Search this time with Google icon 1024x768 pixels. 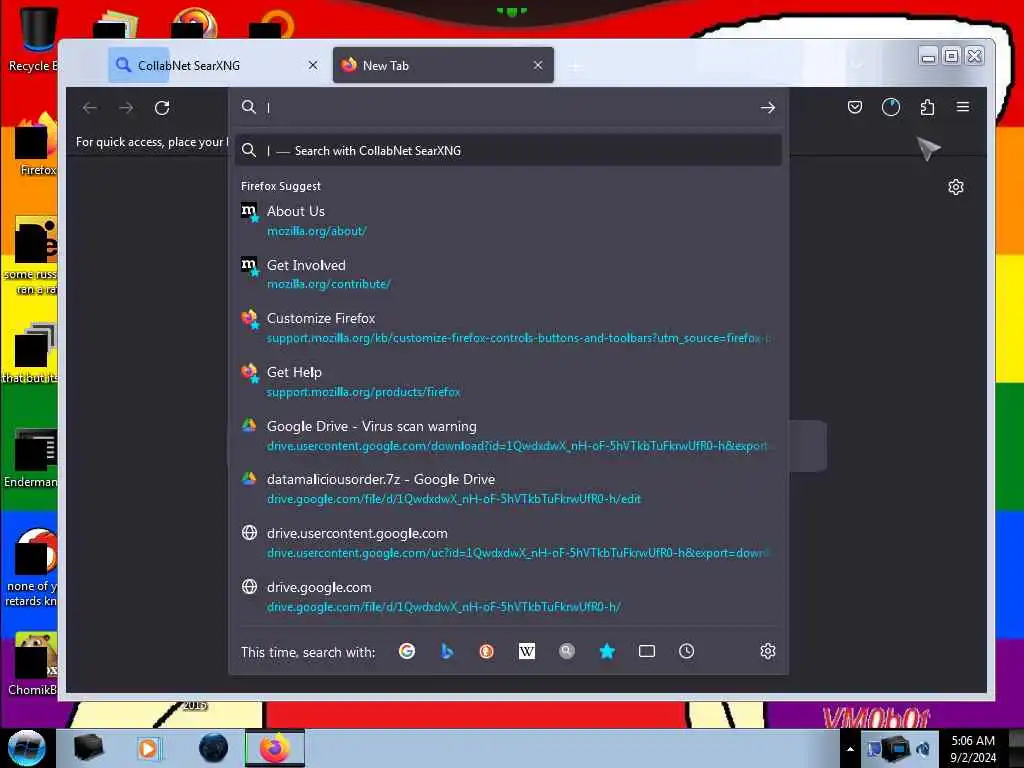407,651
